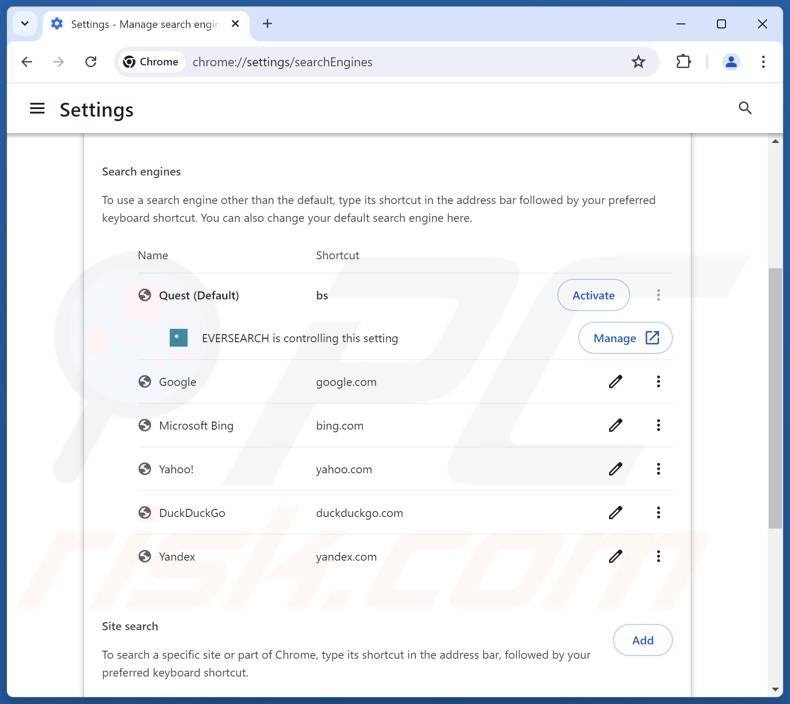Click the Manage extension button
This screenshot has height=704, width=790.
(x=625, y=338)
